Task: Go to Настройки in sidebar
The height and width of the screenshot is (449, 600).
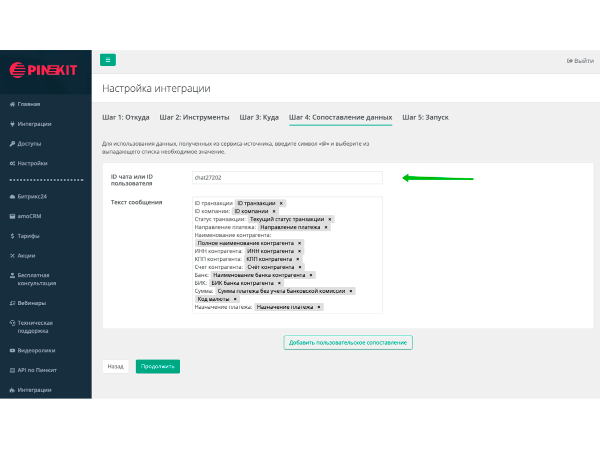Action: [32, 162]
